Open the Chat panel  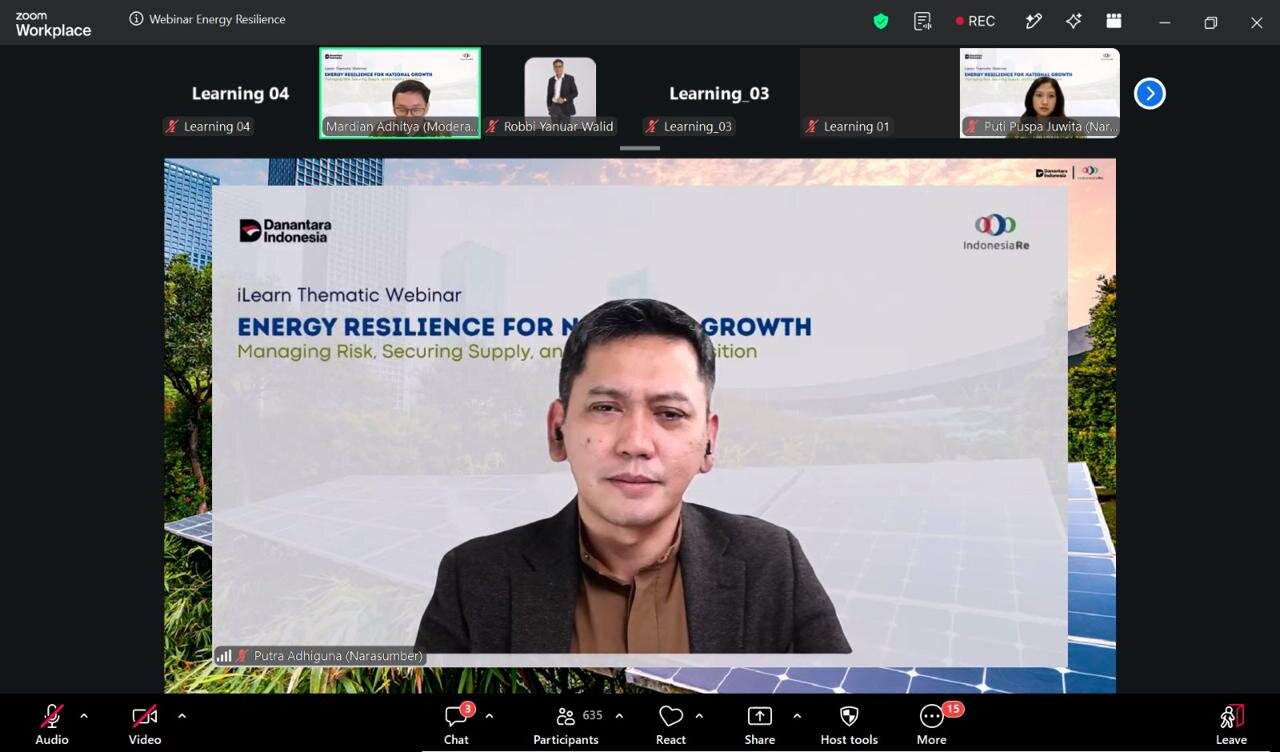(457, 716)
